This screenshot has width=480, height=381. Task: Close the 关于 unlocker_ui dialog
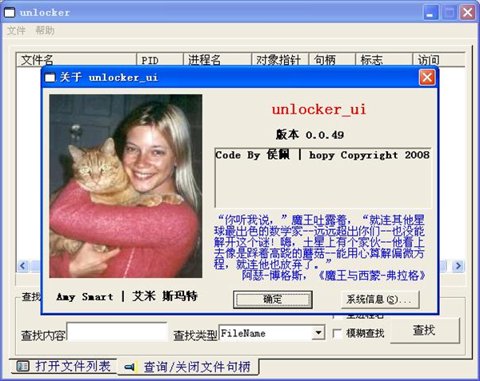(427, 77)
